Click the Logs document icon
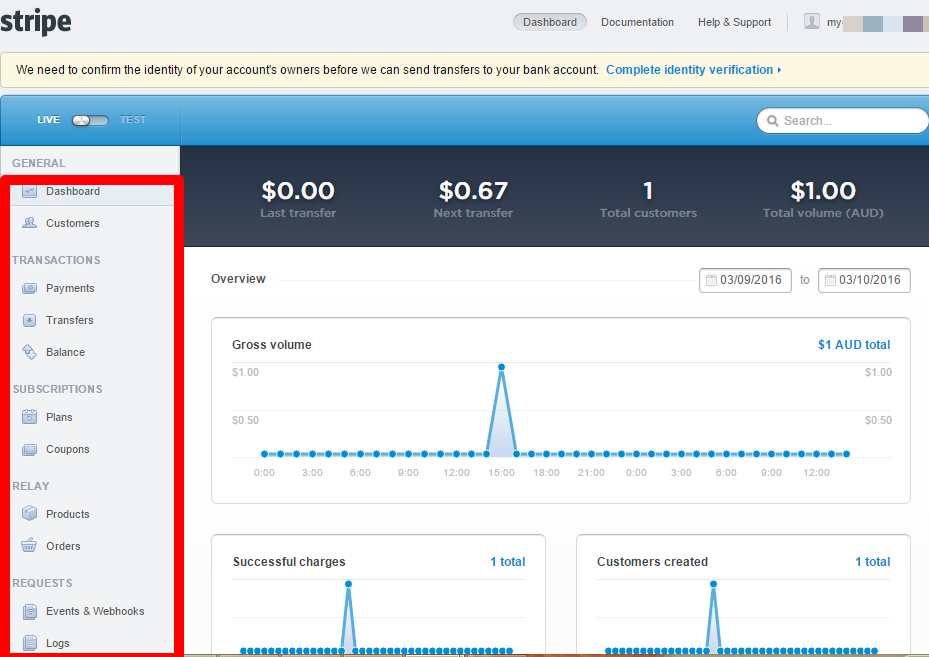Image resolution: width=929 pixels, height=657 pixels. pyautogui.click(x=30, y=642)
